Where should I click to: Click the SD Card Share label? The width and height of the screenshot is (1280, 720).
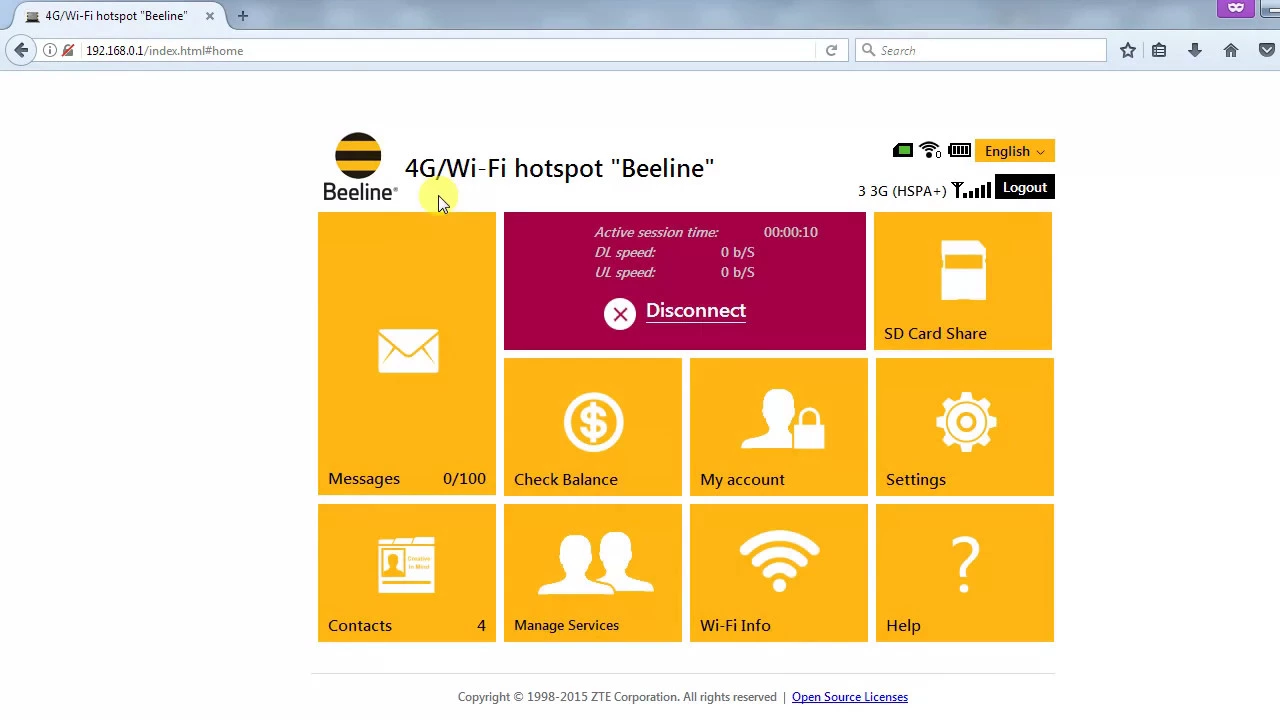point(935,333)
